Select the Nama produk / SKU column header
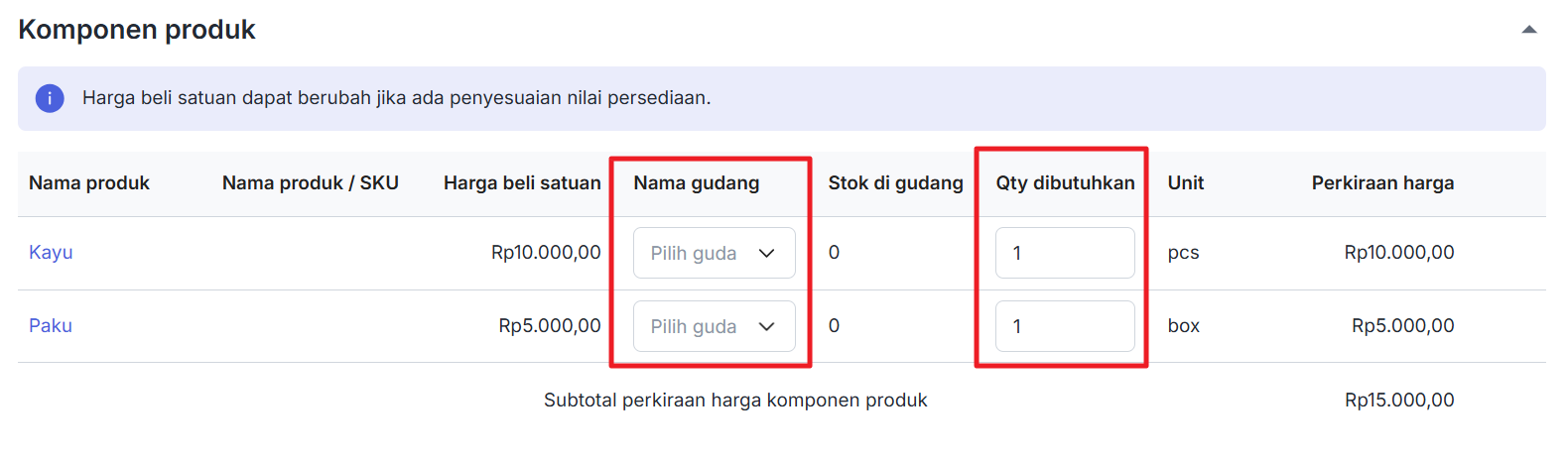 [310, 182]
